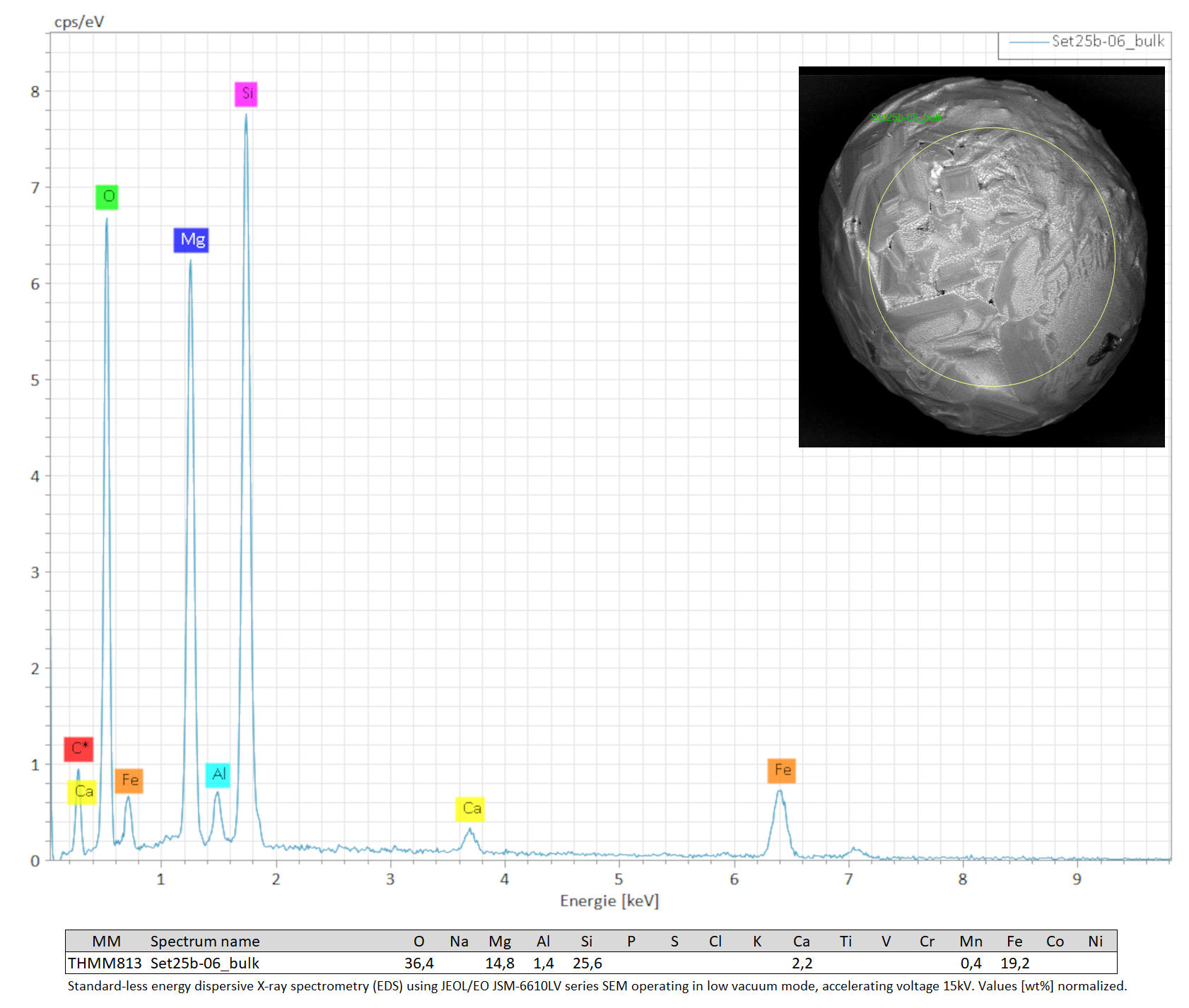The height and width of the screenshot is (1008, 1189).
Task: Click the cyan Al peak label
Action: pos(218,775)
